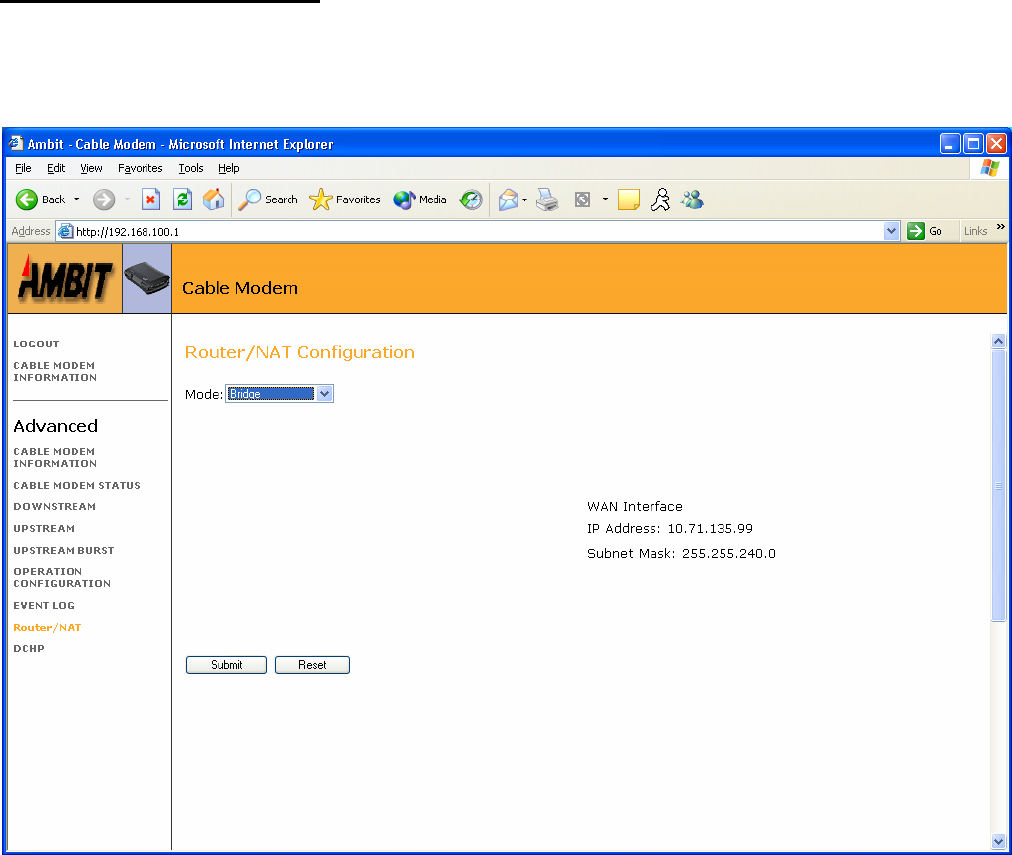Open the View menu
The width and height of the screenshot is (1012, 855).
click(x=91, y=168)
